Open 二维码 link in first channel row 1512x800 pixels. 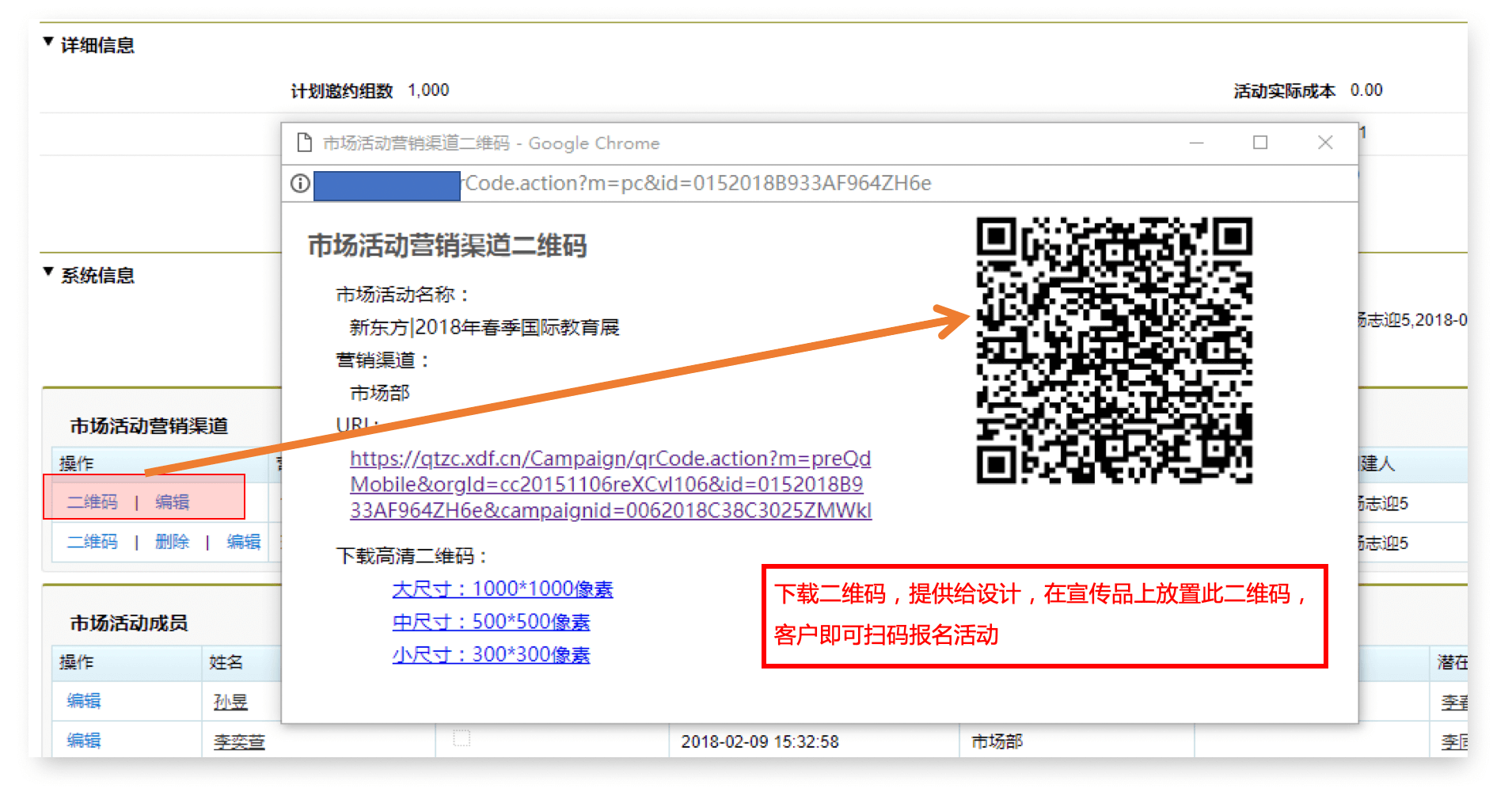pyautogui.click(x=92, y=502)
